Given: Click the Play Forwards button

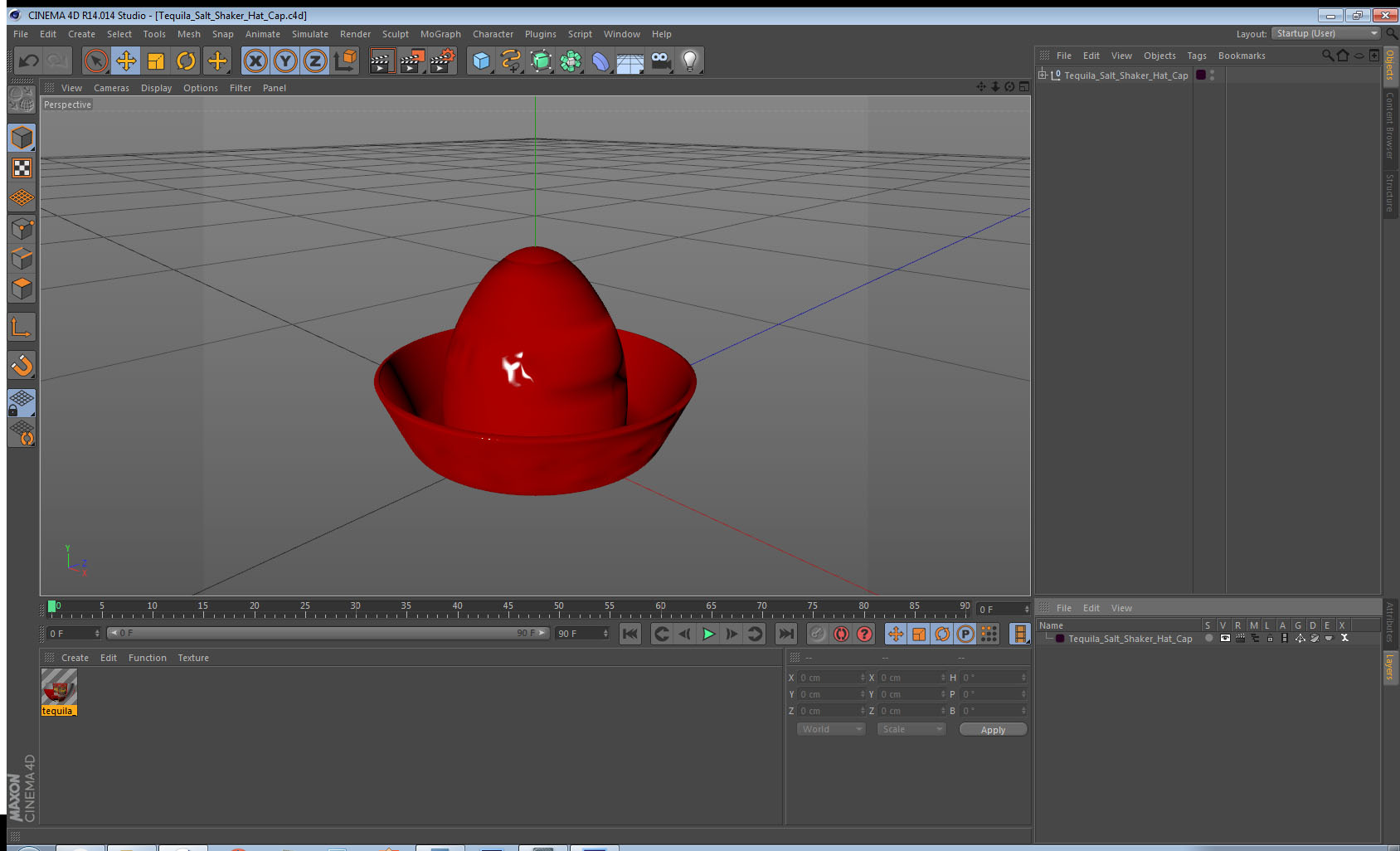Looking at the screenshot, I should tap(708, 634).
